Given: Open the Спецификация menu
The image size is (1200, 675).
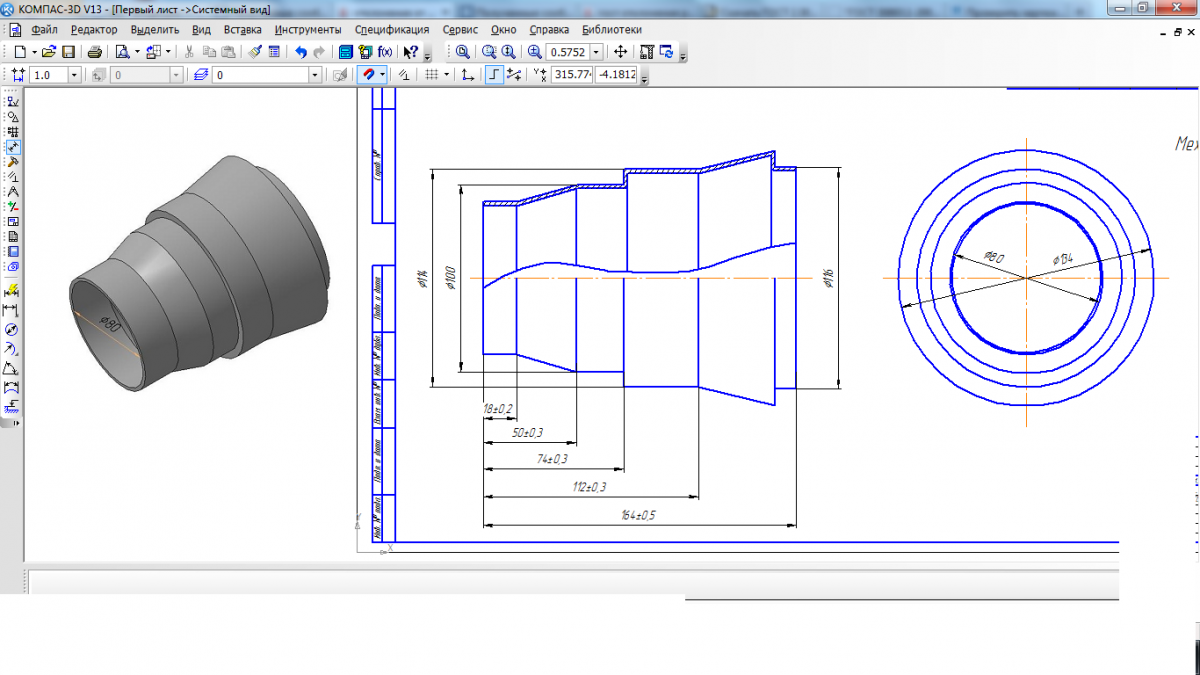Looking at the screenshot, I should pyautogui.click(x=392, y=30).
